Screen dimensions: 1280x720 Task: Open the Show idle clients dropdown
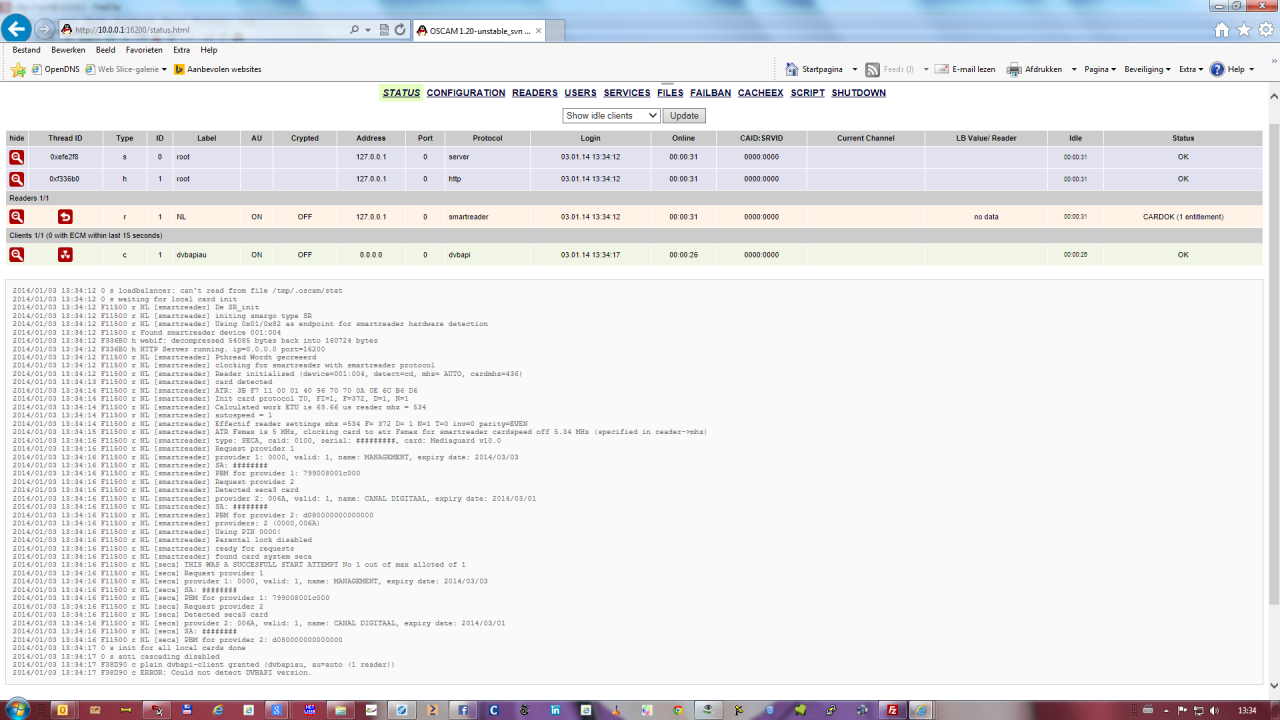[611, 116]
